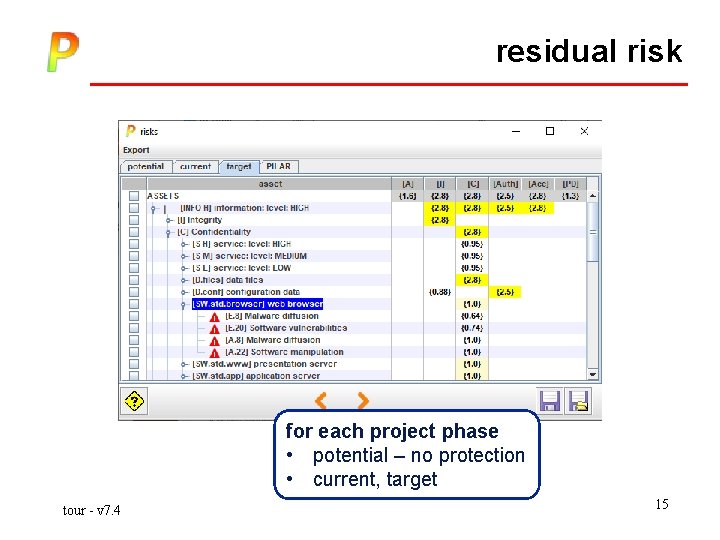Select the [SW.std.browser] web browser row

coord(258,304)
